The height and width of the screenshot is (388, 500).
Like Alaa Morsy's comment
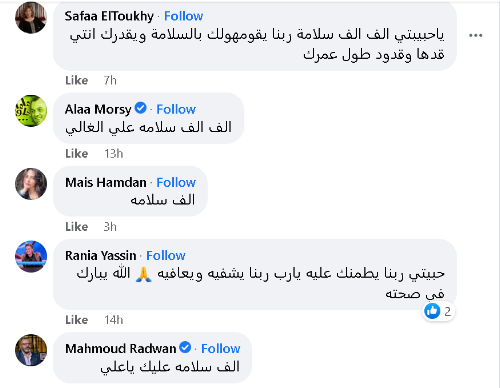[77, 154]
